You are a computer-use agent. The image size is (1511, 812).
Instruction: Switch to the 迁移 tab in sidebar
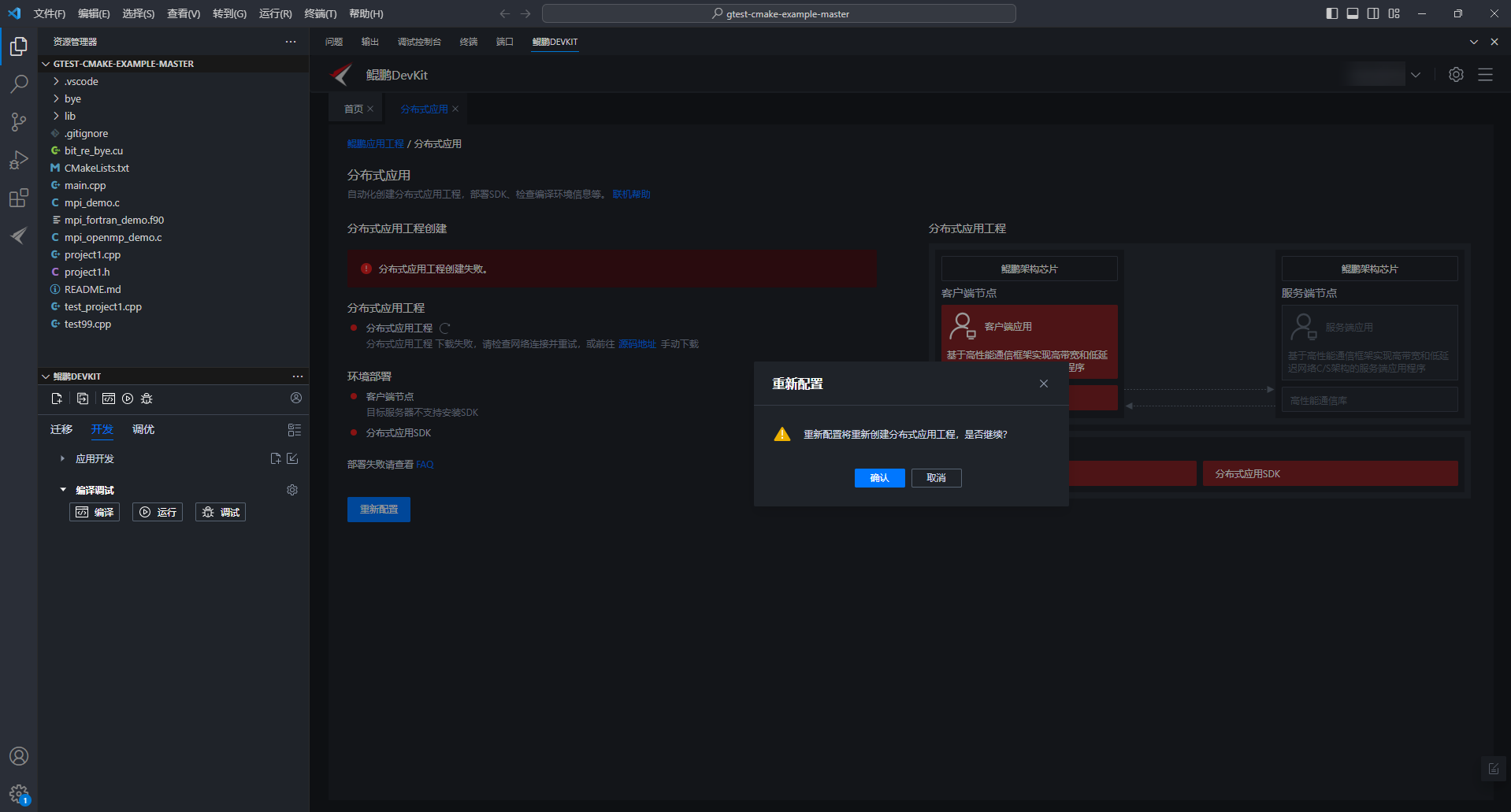click(61, 429)
